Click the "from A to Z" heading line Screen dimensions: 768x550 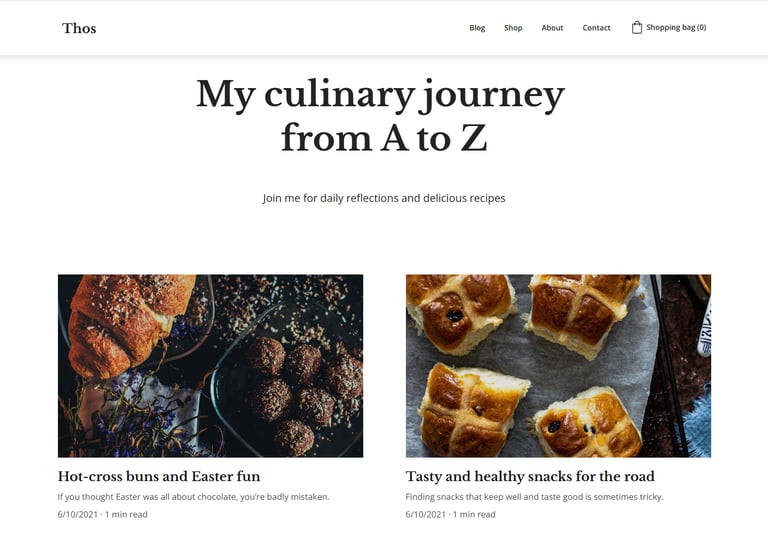[x=384, y=139]
